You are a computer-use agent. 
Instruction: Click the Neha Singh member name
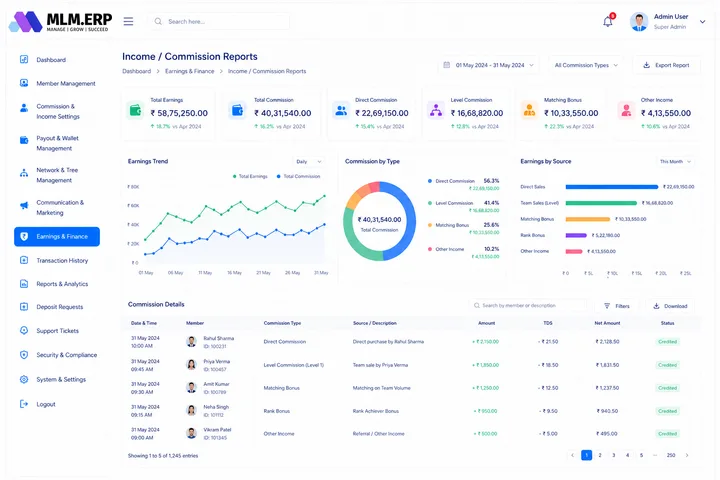click(x=216, y=407)
